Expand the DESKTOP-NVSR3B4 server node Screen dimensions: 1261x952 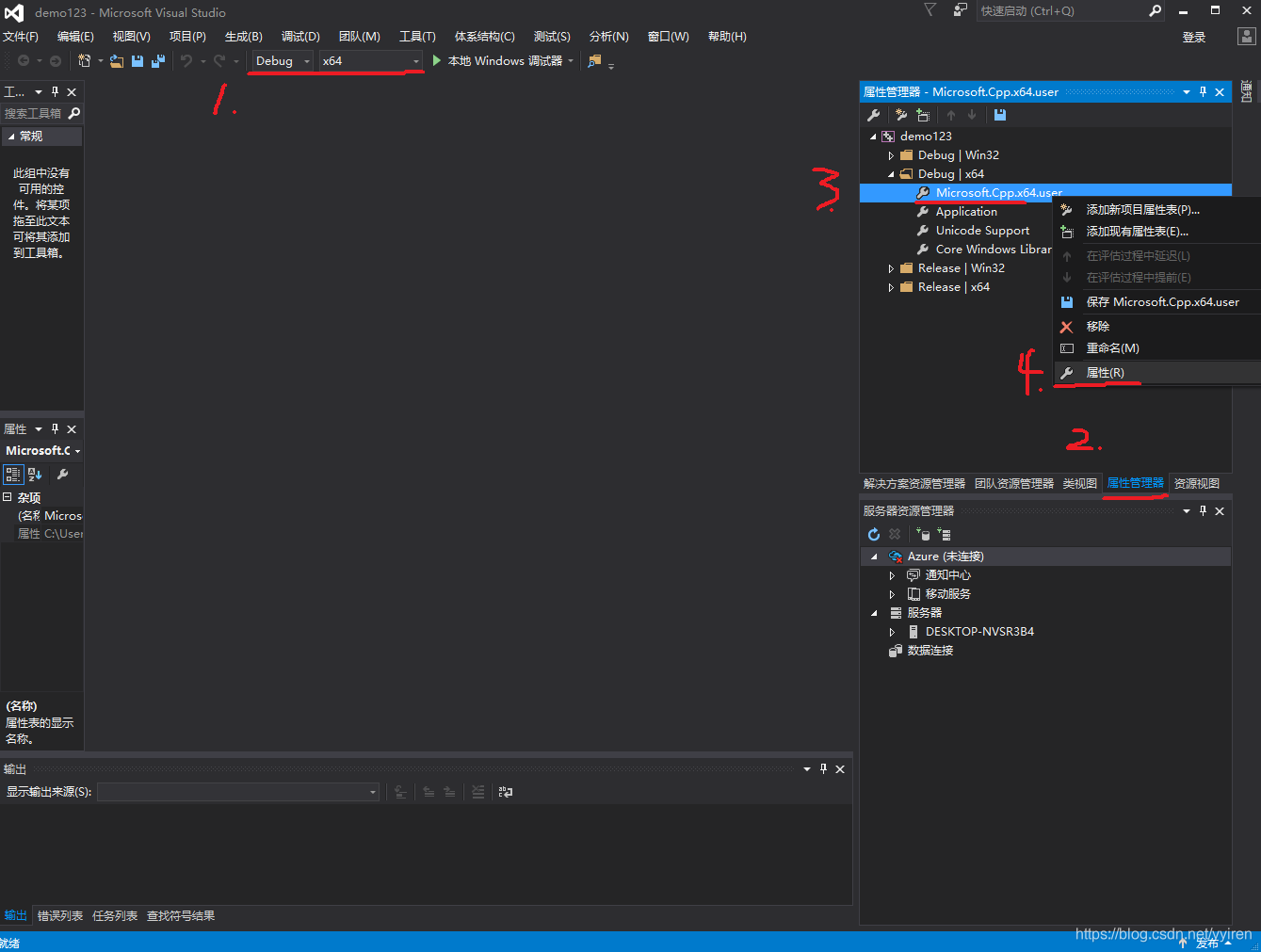click(892, 632)
